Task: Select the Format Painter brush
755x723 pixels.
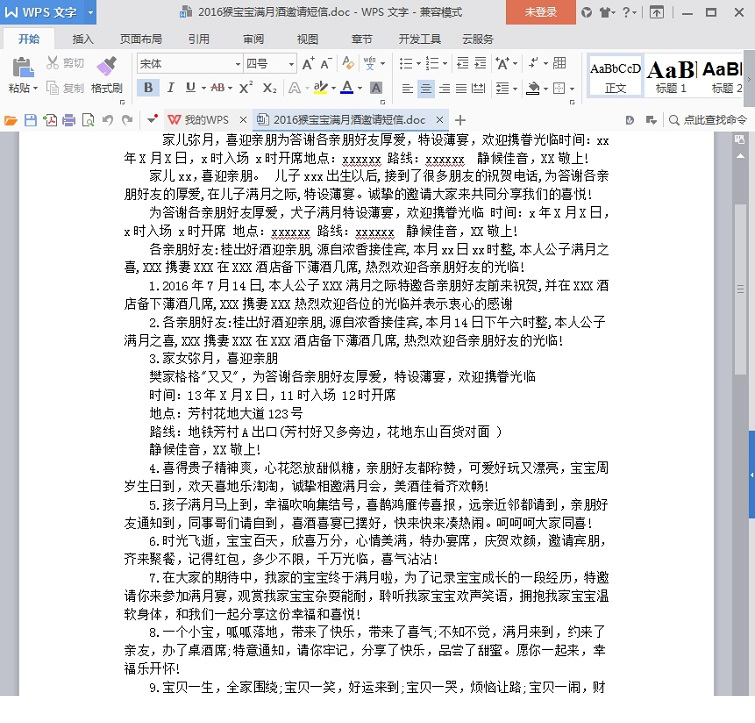Action: coord(107,66)
